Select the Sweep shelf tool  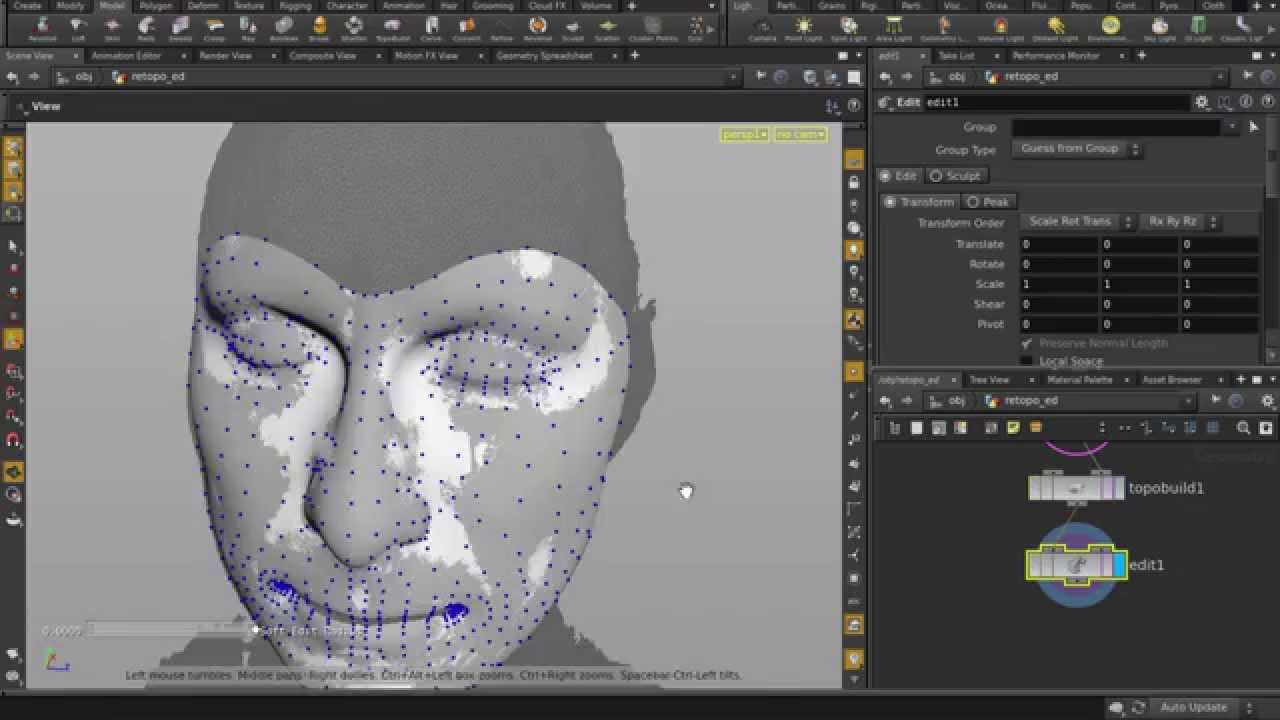[x=180, y=28]
